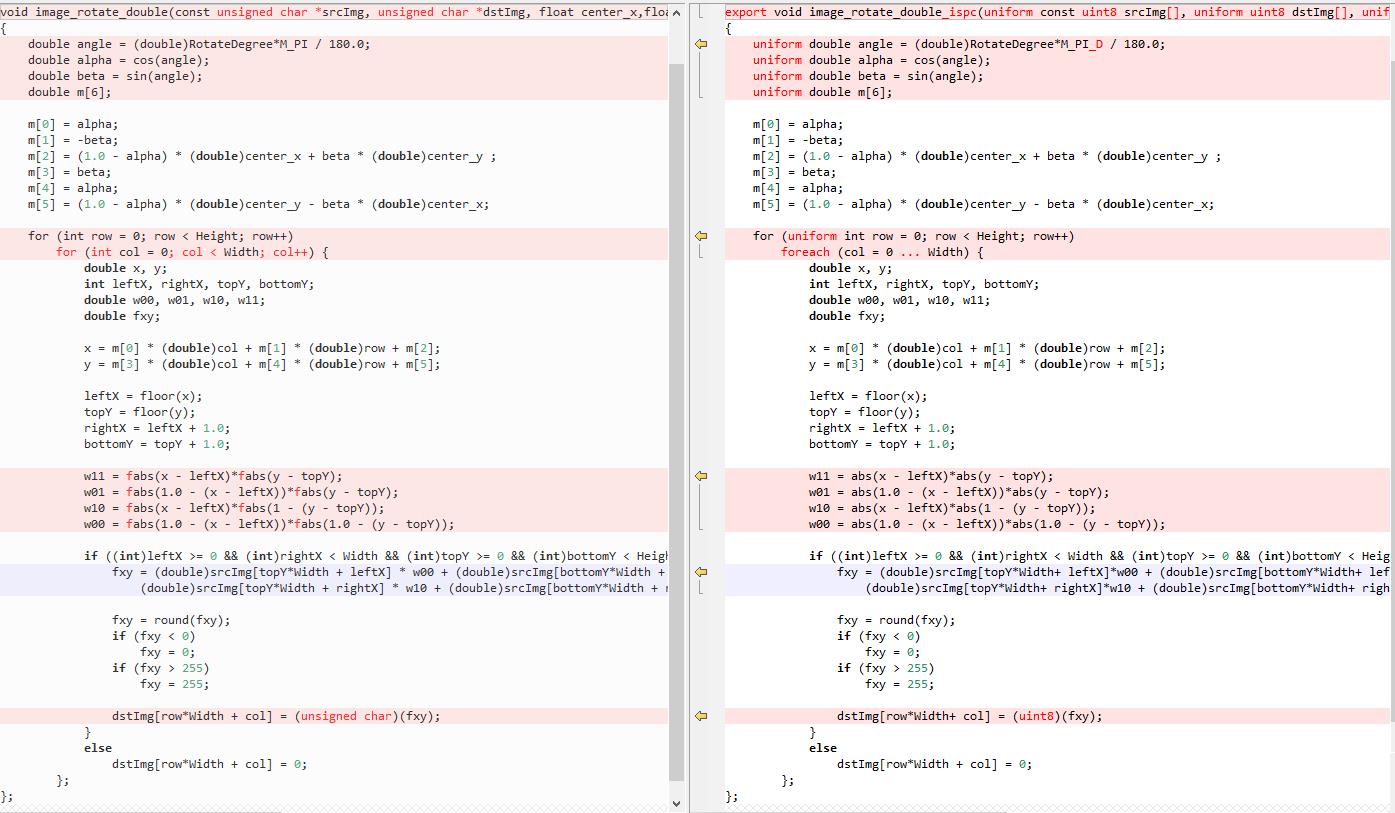Click the merge arrow beside 'uniform double angle' line
The width and height of the screenshot is (1395, 813).
coord(701,44)
